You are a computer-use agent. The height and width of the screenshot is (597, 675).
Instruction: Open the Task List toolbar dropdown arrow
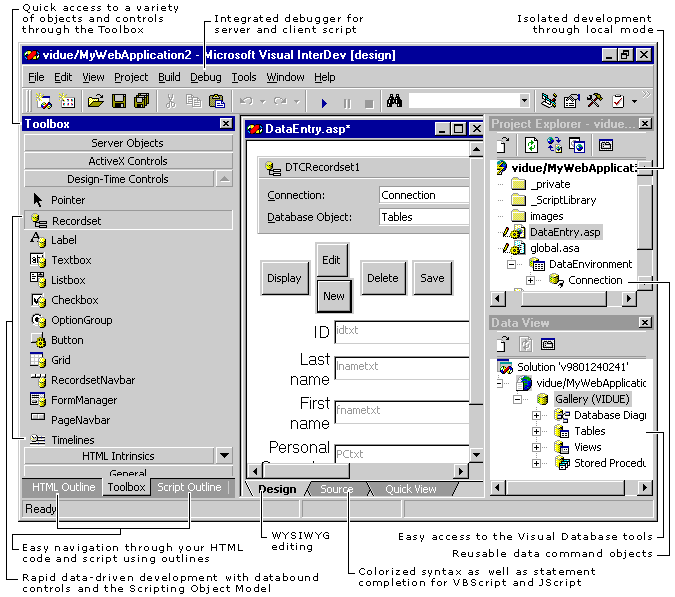pyautogui.click(x=634, y=102)
